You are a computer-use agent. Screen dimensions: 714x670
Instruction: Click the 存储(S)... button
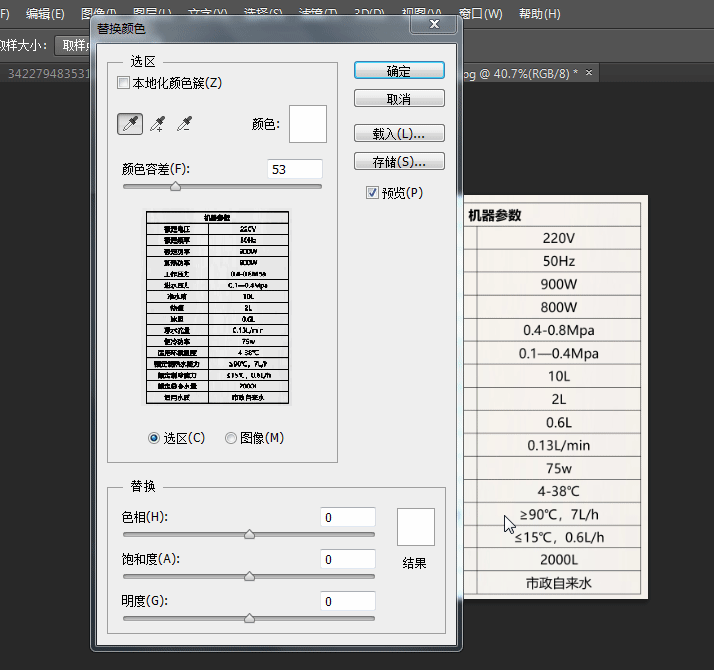tap(399, 161)
